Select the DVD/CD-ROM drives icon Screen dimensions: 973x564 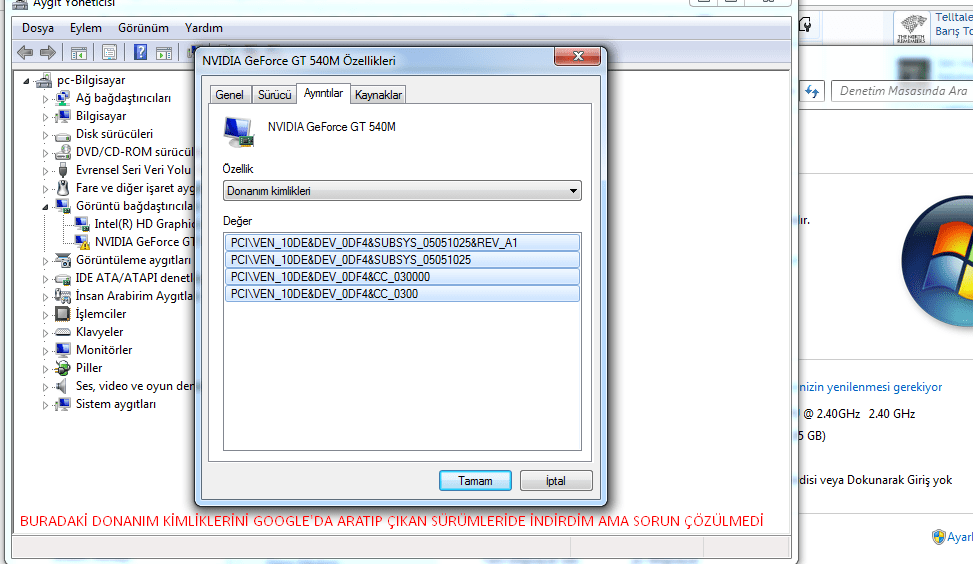[62, 152]
